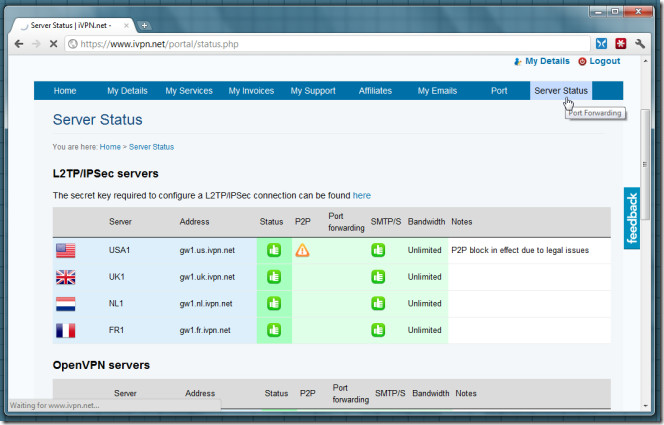Click the blue extension icon in toolbar
664x425 pixels.
(601, 43)
